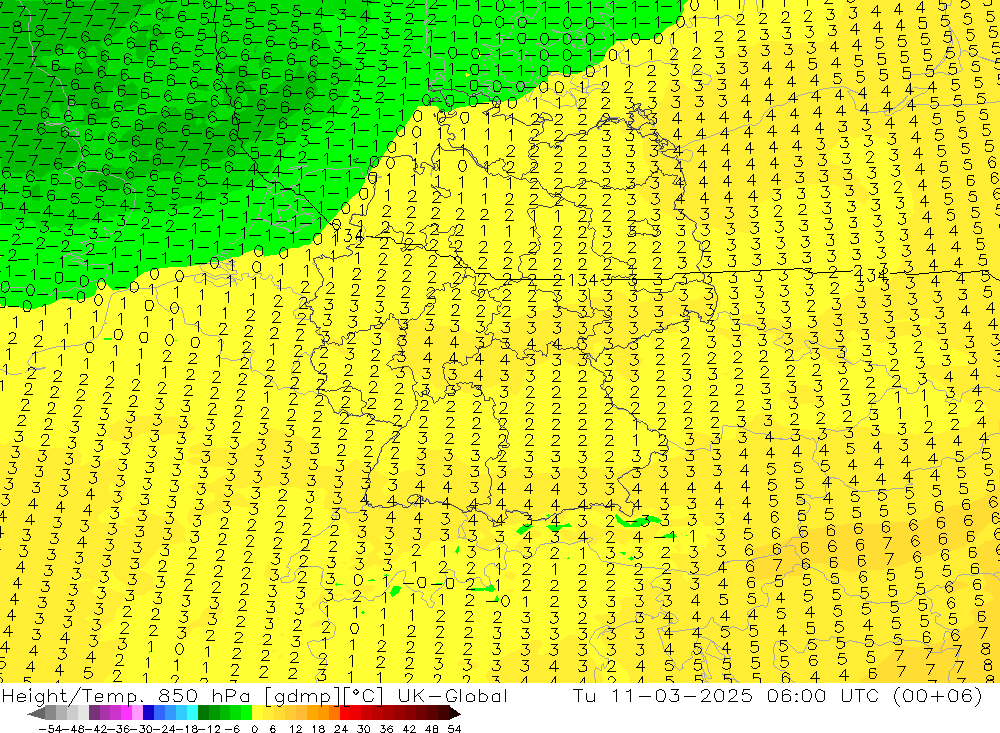Click the '30' legend value under the scale

(364, 729)
